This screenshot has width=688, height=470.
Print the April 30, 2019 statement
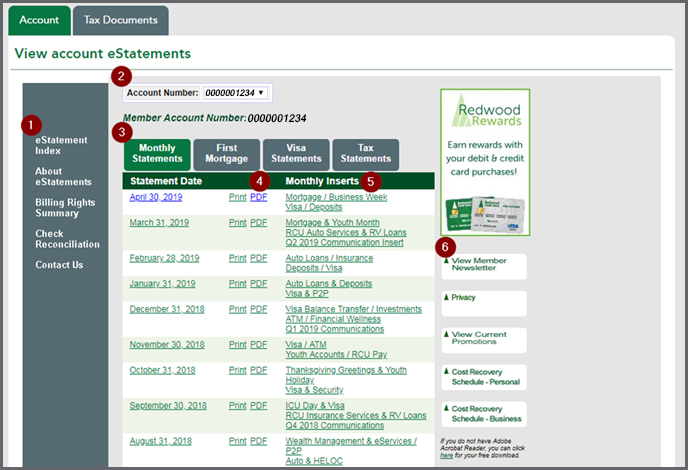pyautogui.click(x=237, y=197)
